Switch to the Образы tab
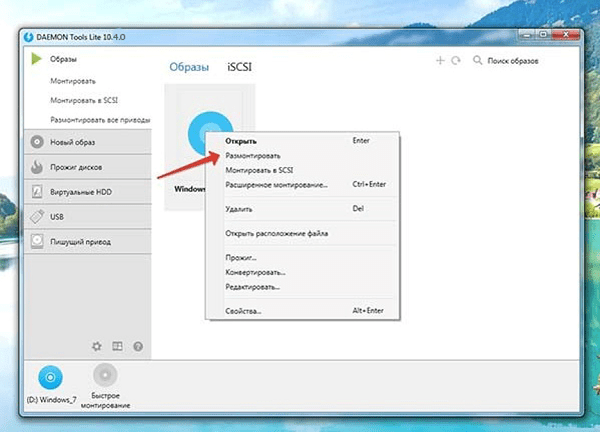Image resolution: width=600 pixels, height=432 pixels. point(189,67)
